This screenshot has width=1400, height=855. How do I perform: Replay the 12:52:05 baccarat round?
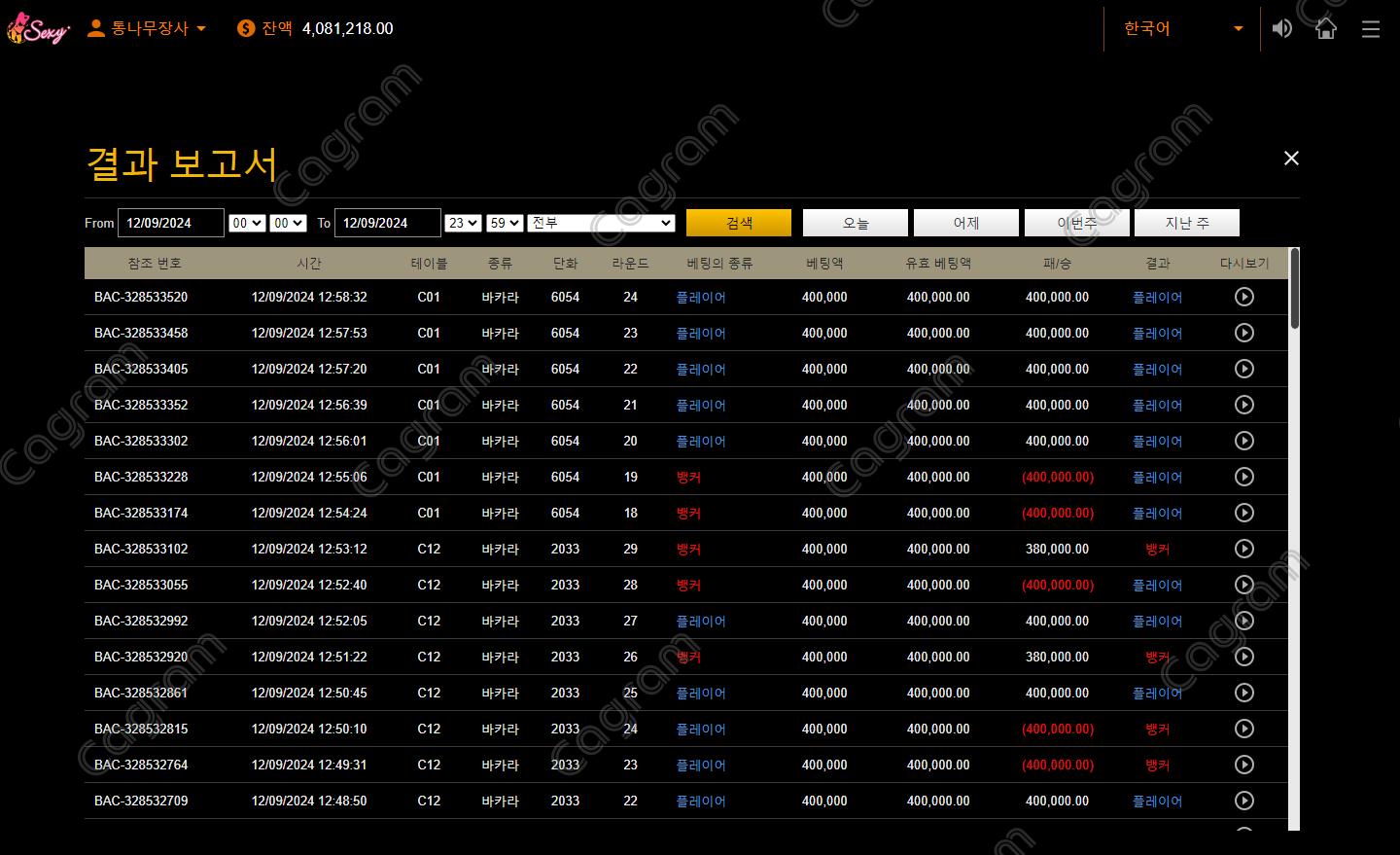click(1243, 621)
